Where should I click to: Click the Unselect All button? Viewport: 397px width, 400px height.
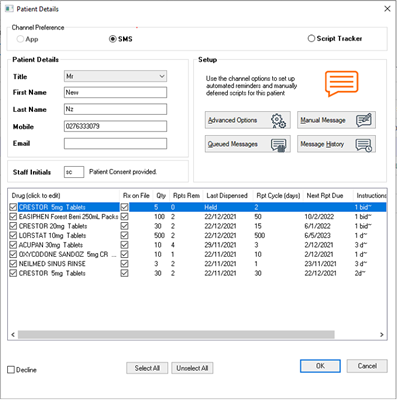(x=192, y=368)
